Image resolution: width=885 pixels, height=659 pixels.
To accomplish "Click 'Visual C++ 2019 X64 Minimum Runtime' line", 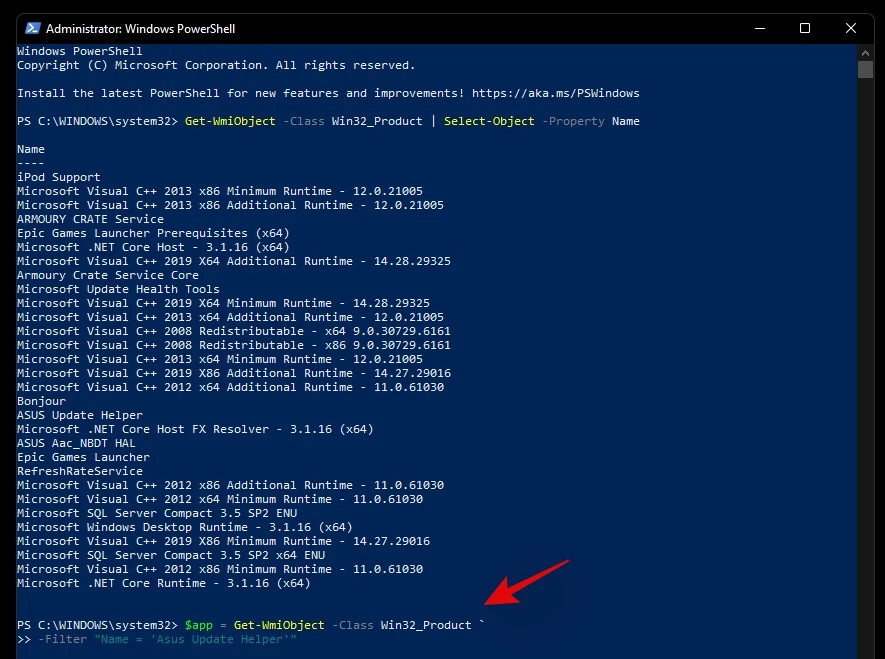I will [x=223, y=303].
